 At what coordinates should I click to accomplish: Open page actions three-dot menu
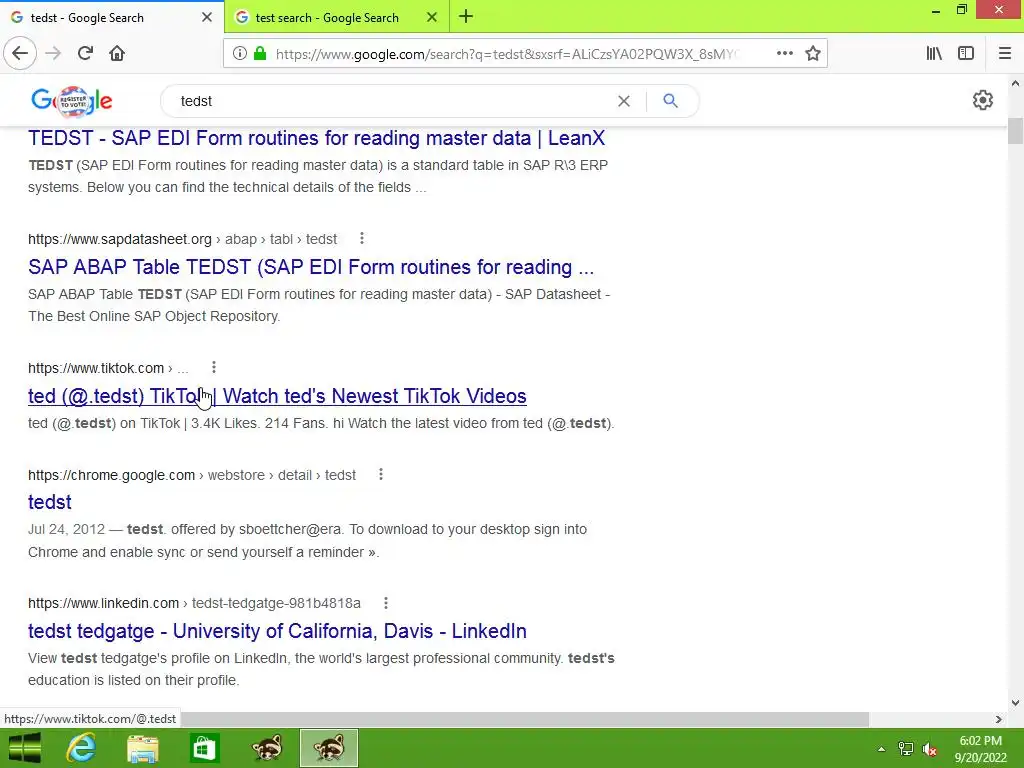click(784, 54)
